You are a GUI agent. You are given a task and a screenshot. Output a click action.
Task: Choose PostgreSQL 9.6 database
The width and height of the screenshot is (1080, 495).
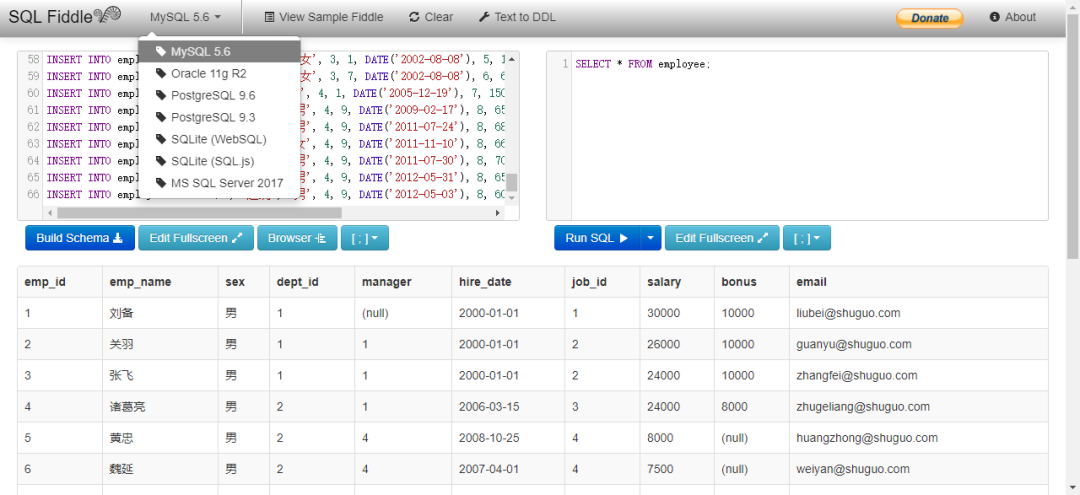tap(219, 95)
